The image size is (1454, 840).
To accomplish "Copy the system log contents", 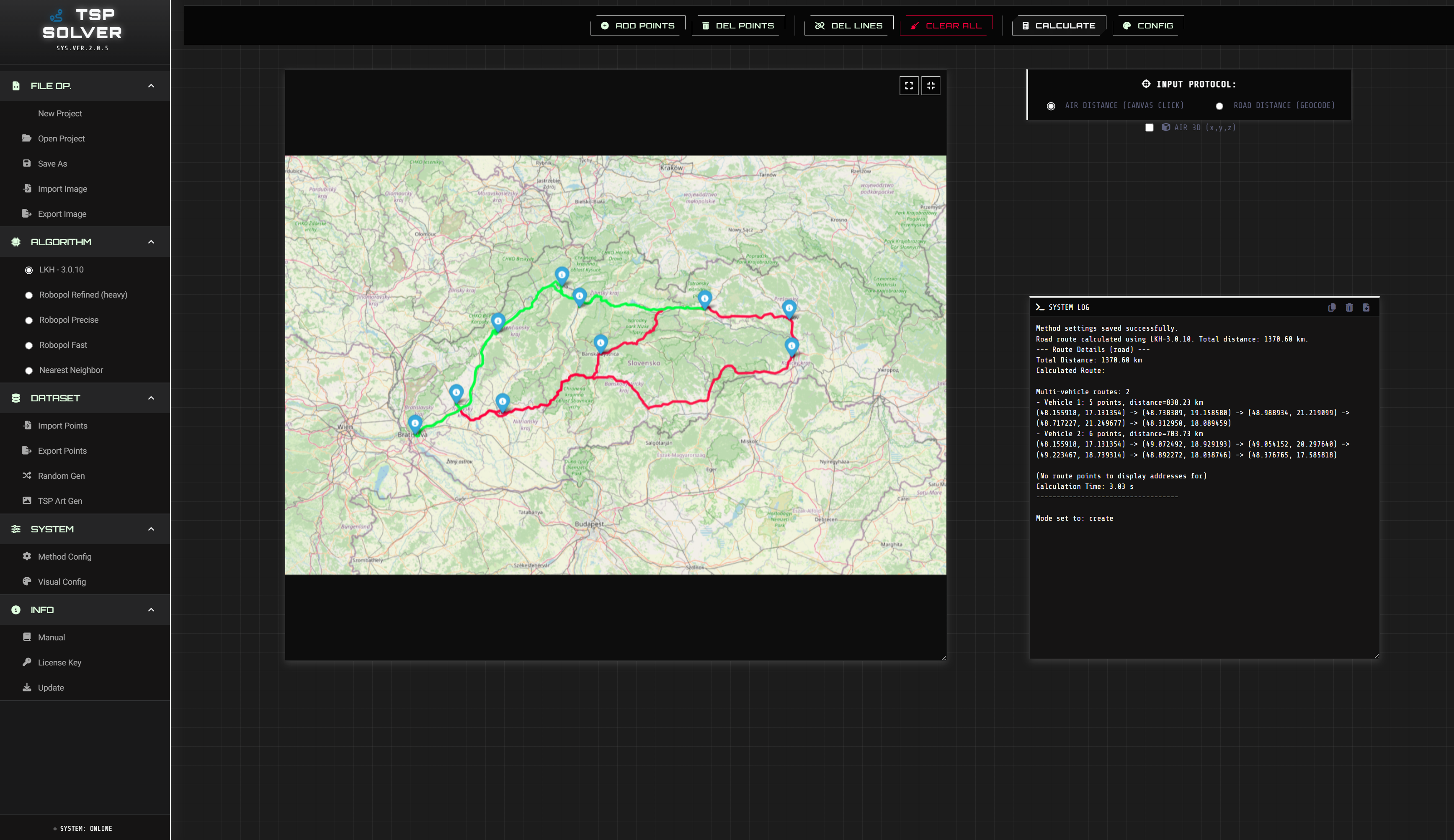I will click(1332, 307).
